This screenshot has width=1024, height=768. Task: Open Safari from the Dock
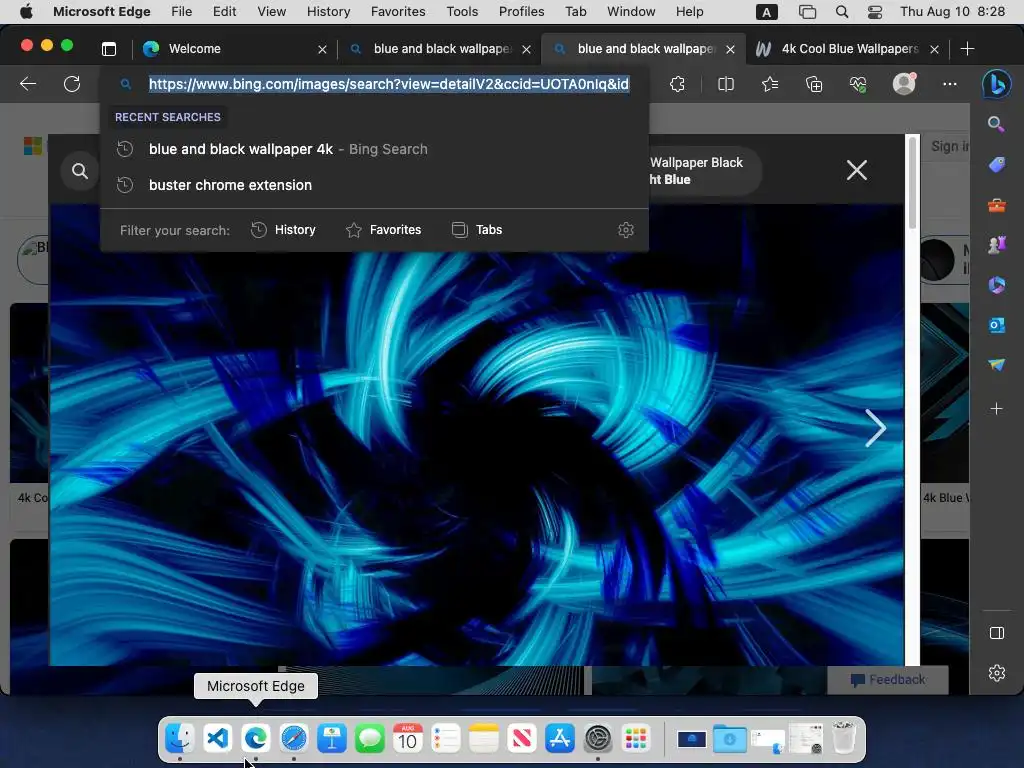click(294, 739)
